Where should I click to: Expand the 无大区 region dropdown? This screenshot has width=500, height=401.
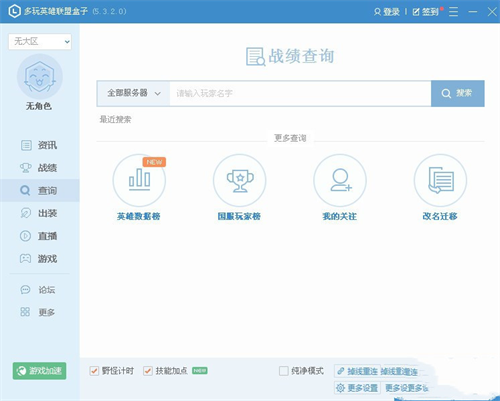click(40, 42)
